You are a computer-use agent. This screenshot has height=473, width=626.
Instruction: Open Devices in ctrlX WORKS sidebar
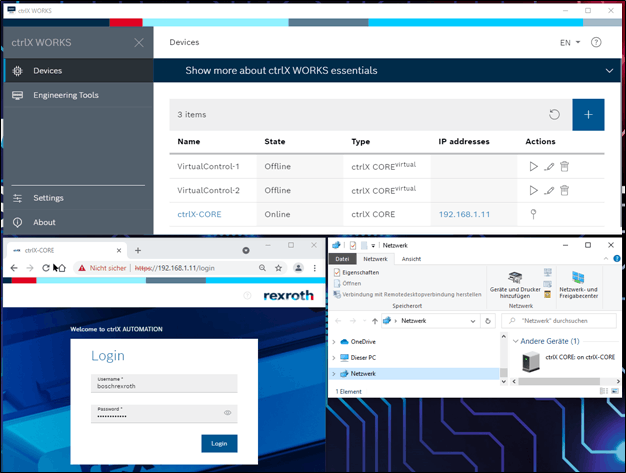(x=78, y=71)
